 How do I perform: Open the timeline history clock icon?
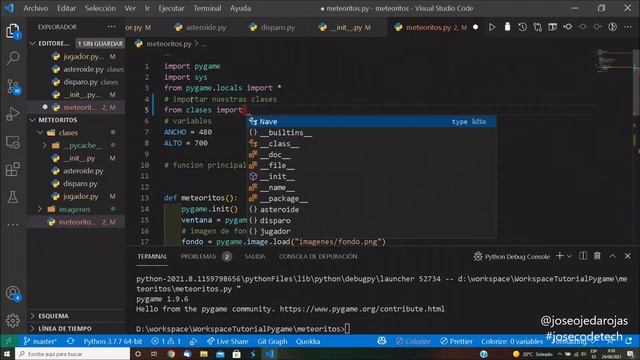pyautogui.click(x=522, y=27)
